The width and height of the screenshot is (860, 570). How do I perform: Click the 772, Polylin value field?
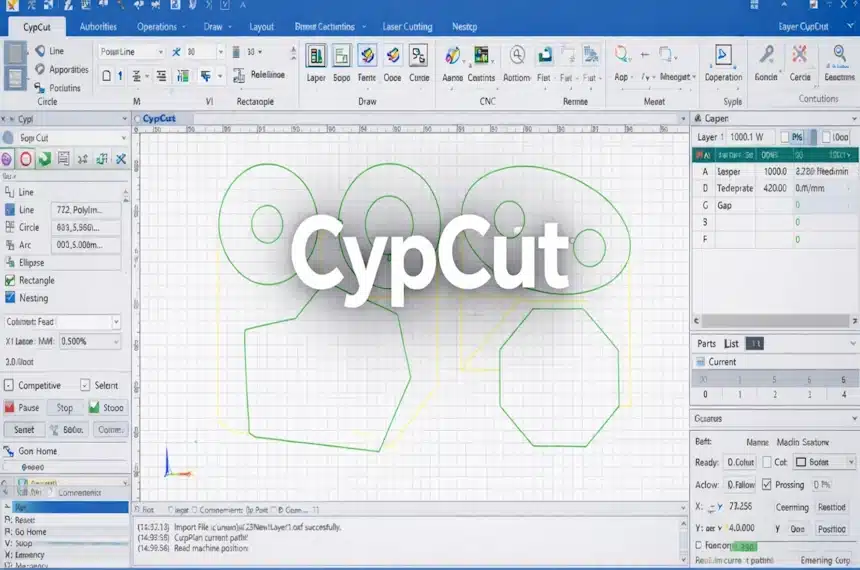tap(86, 210)
